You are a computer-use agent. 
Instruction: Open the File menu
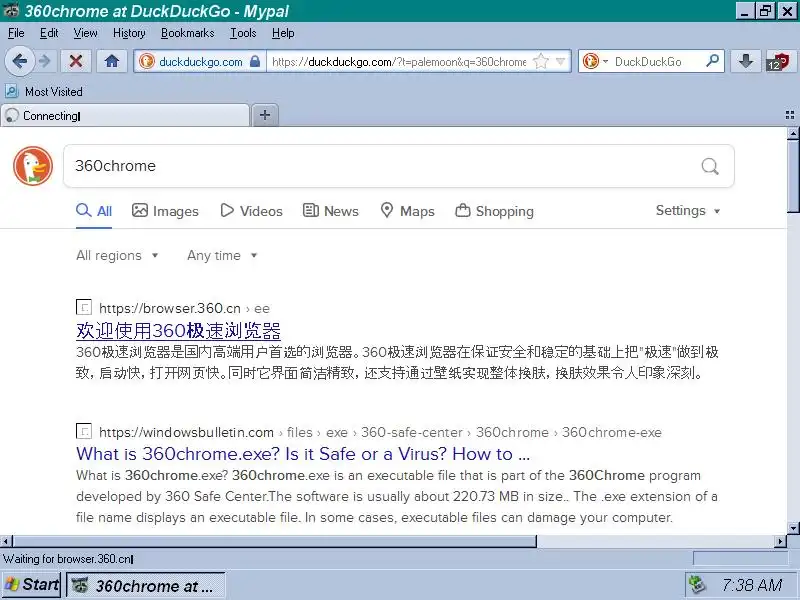coord(16,33)
